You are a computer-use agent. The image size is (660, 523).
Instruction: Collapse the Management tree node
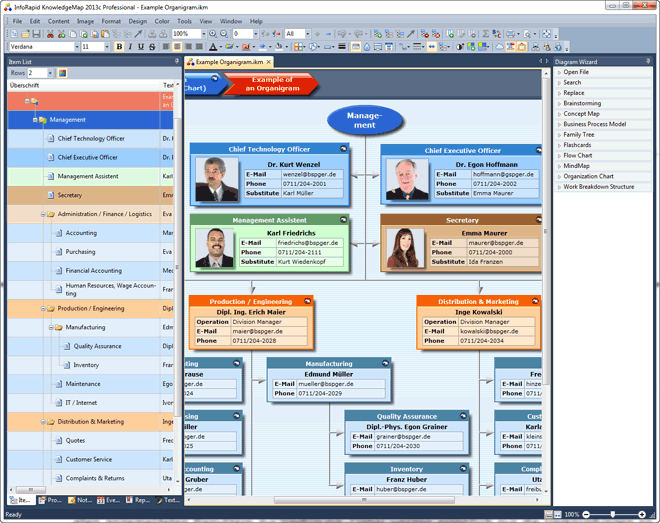(35, 120)
